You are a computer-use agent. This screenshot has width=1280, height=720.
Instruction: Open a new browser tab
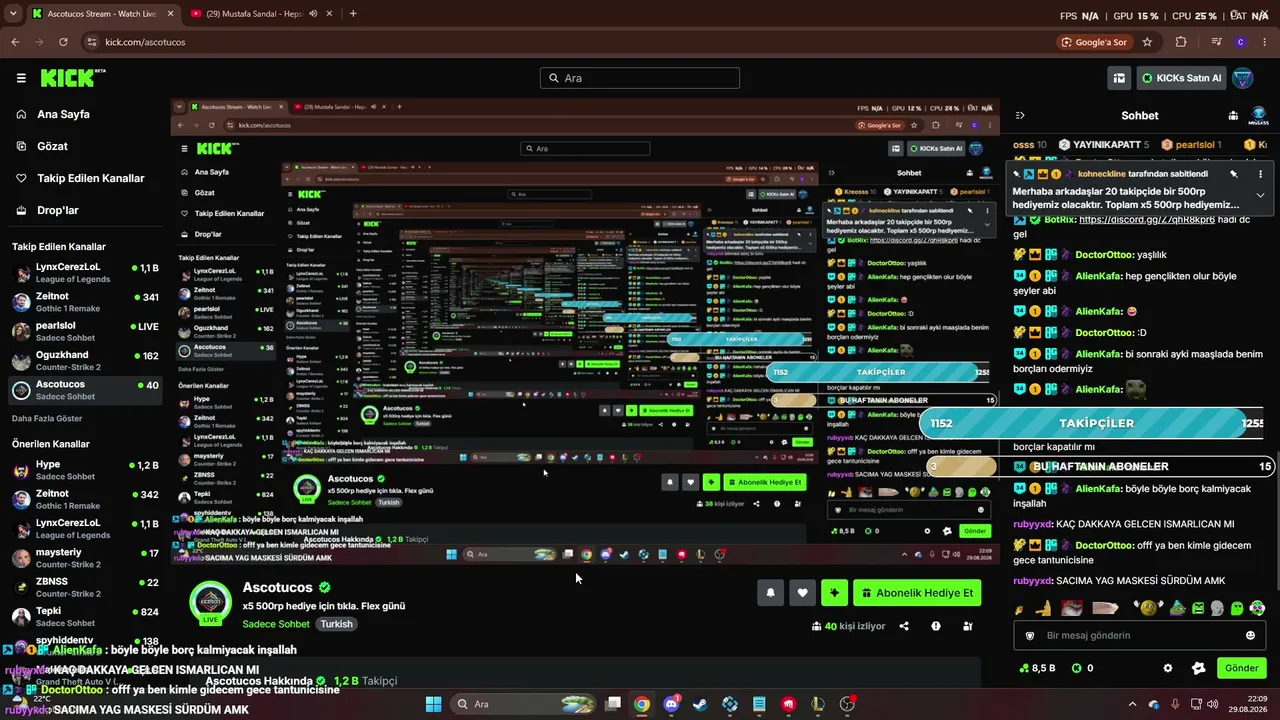click(x=353, y=14)
